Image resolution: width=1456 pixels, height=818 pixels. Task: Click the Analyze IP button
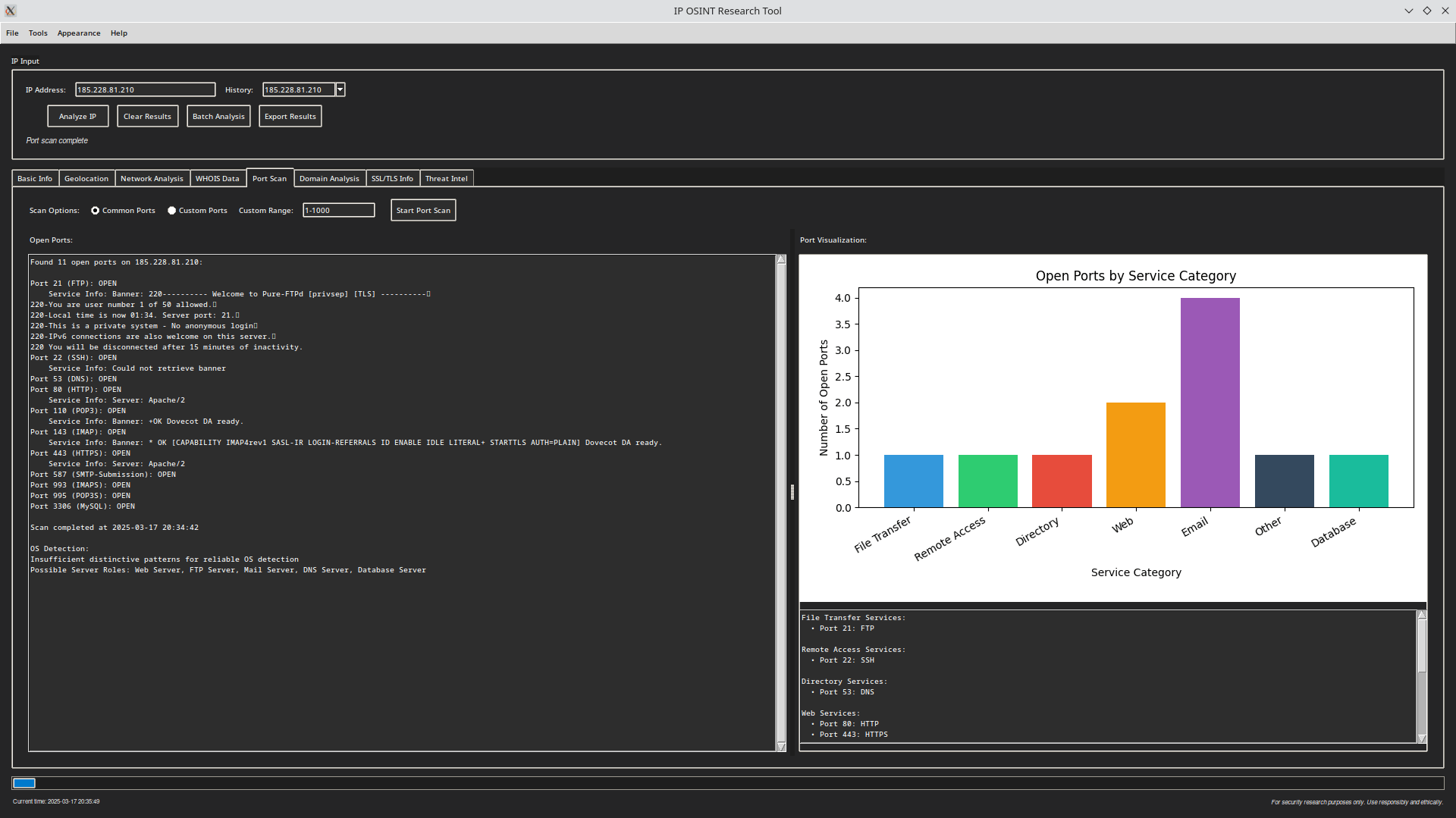[77, 117]
